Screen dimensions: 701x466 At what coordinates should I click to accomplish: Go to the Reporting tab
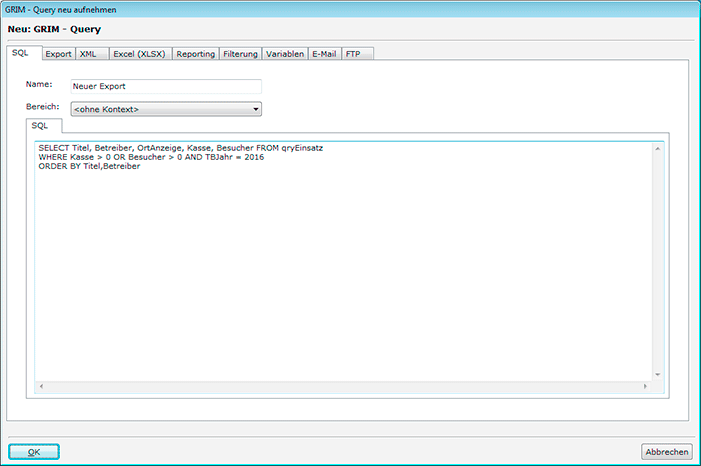pyautogui.click(x=195, y=54)
